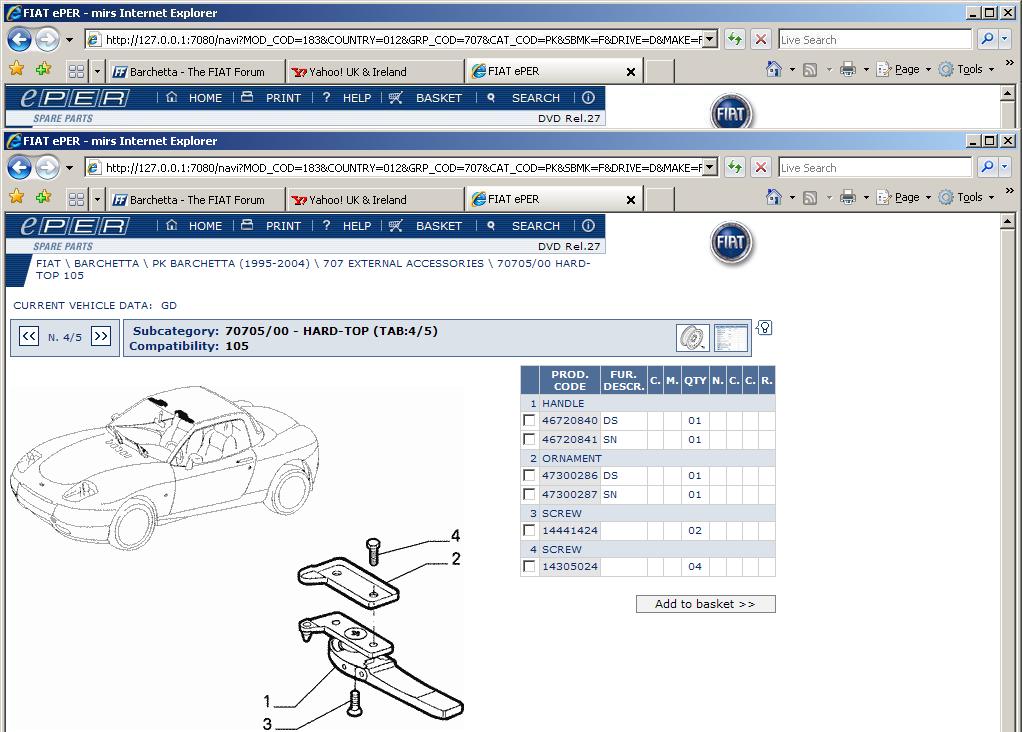Click the printer icon in front window toolbar

[x=848, y=198]
